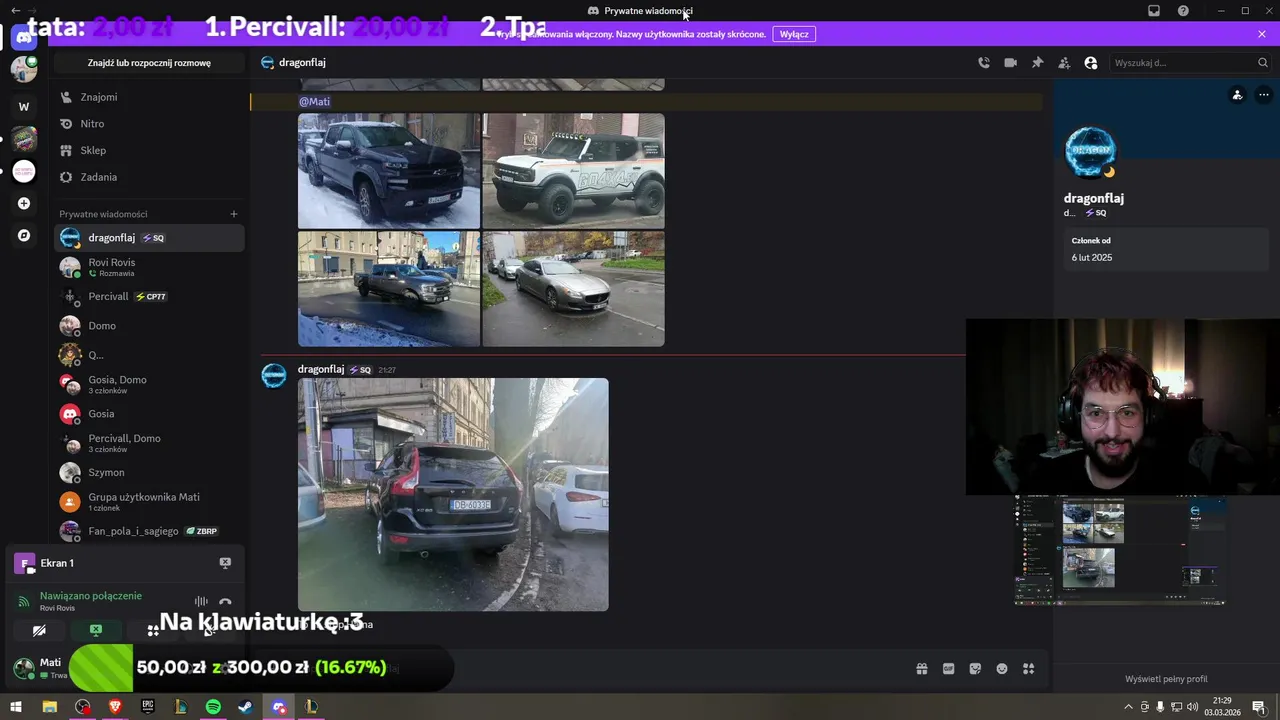The height and width of the screenshot is (720, 1280).
Task: Toggle the user profile panel
Action: point(1091,63)
